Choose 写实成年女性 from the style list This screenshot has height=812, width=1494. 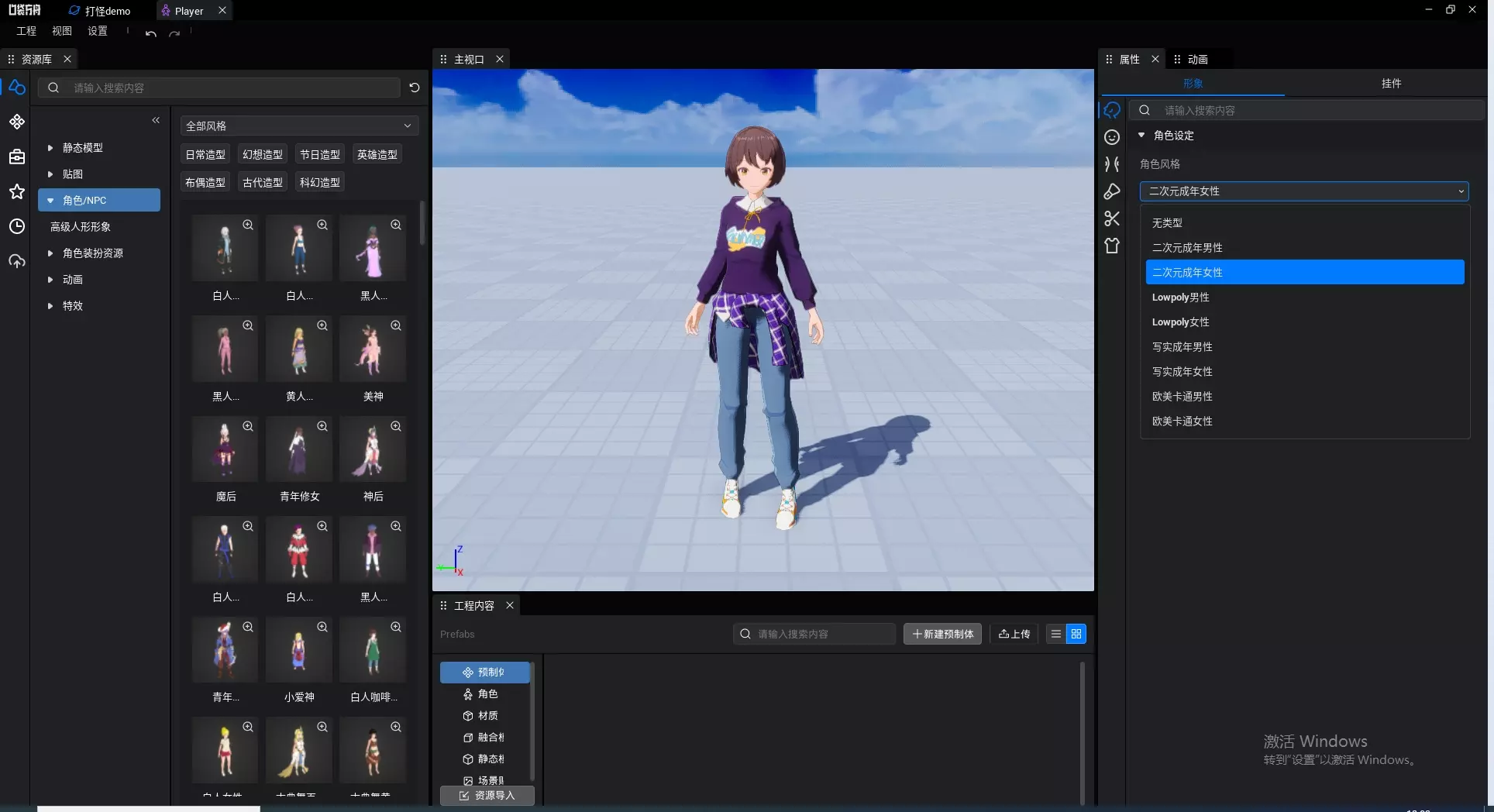click(1305, 371)
